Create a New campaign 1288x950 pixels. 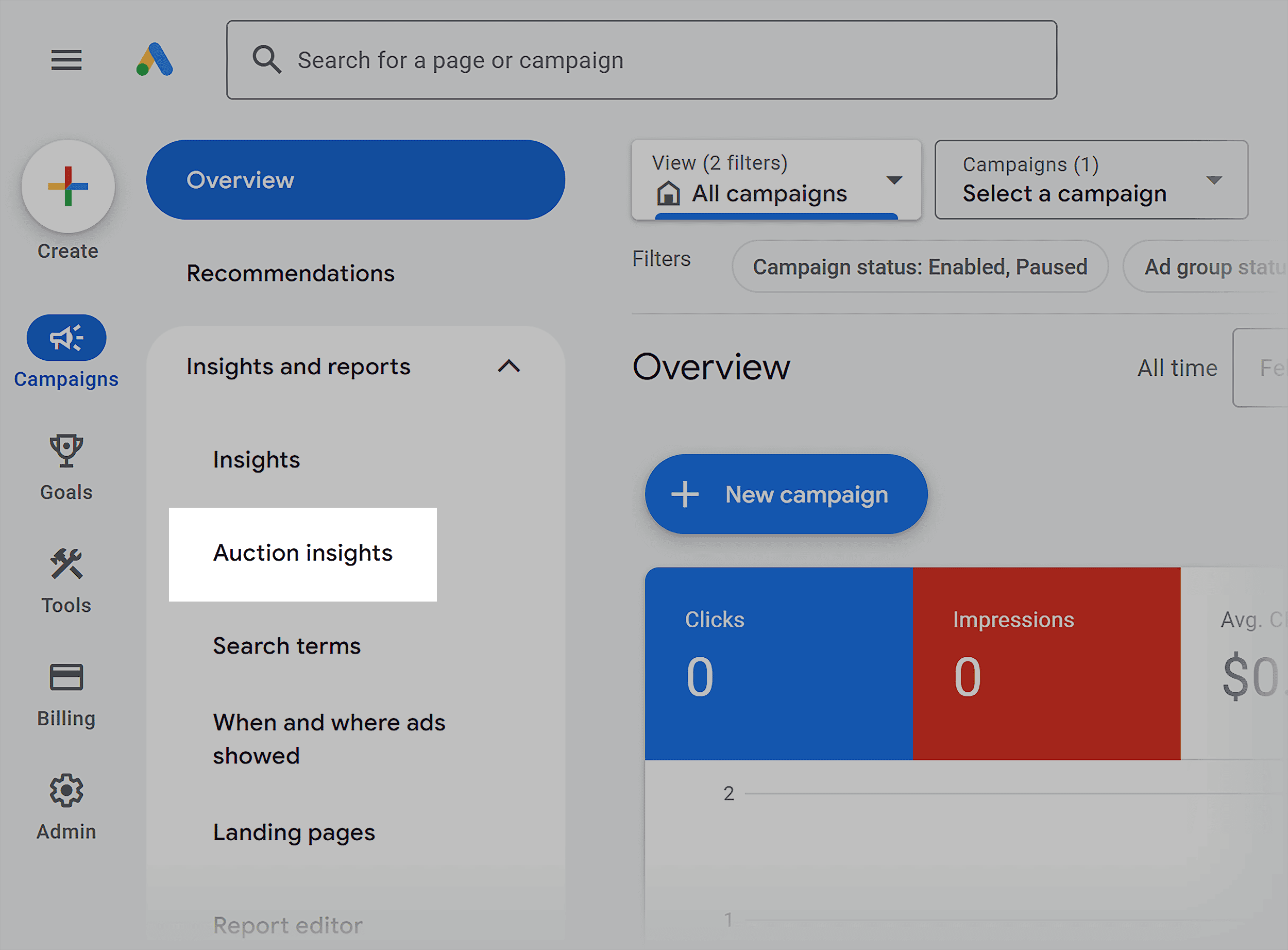coord(786,493)
